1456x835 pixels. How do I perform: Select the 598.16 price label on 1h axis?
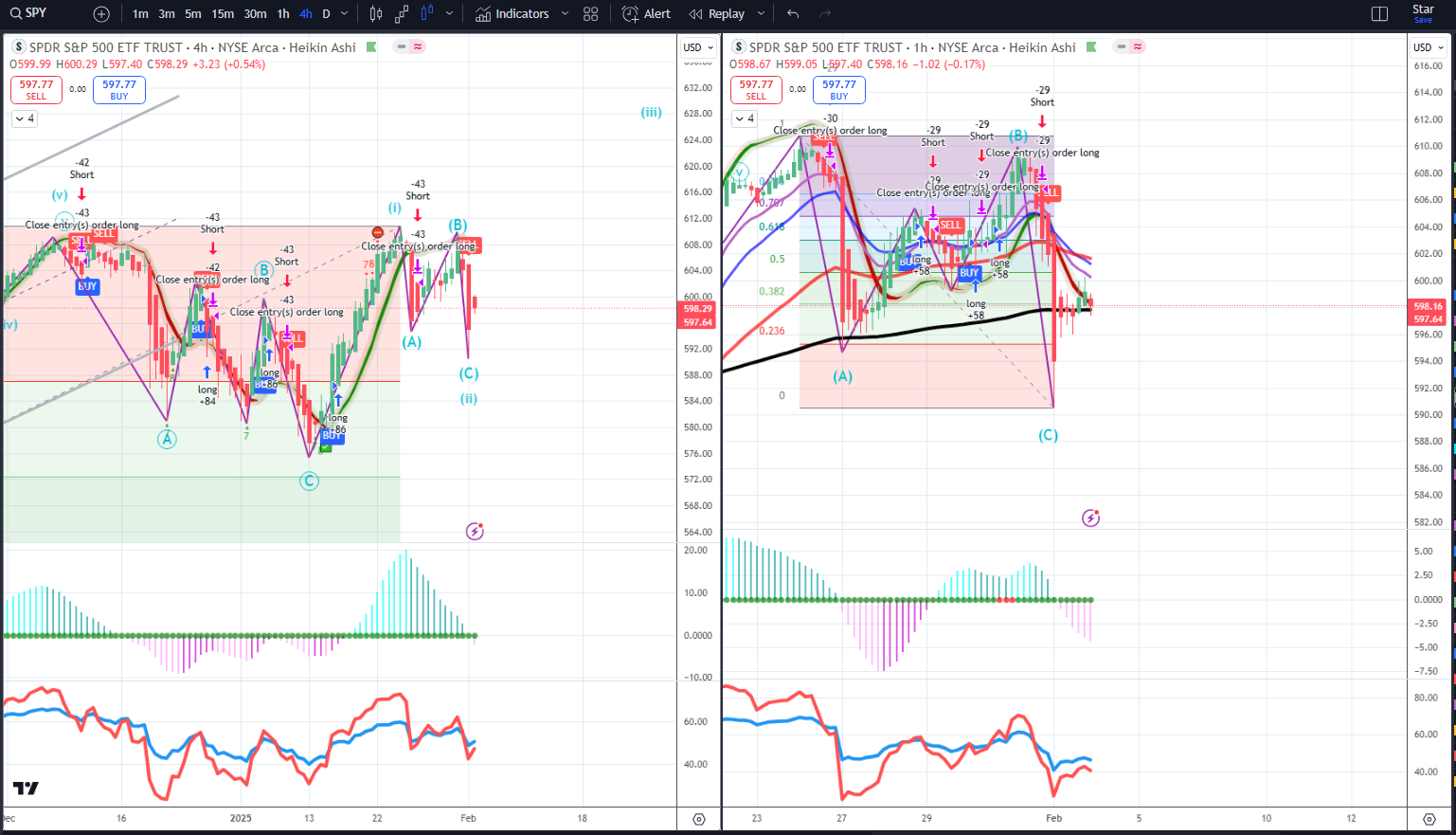click(x=1428, y=306)
